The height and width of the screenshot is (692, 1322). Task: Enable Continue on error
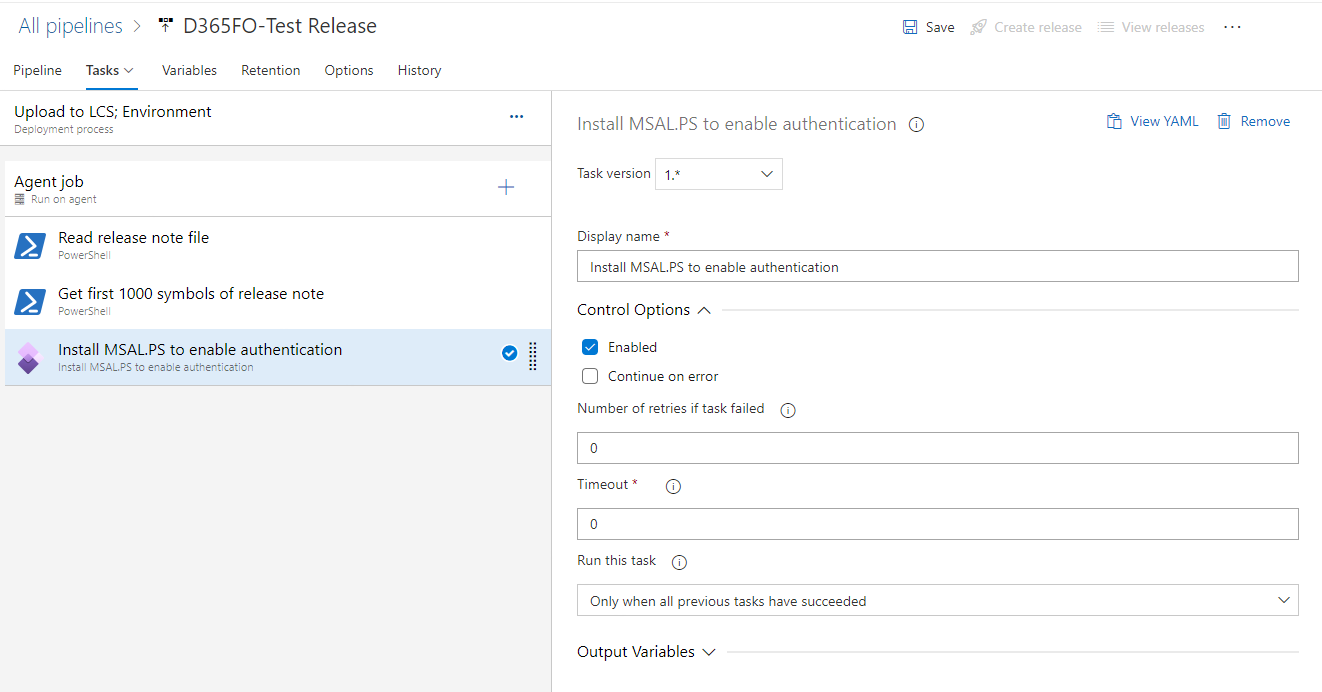(589, 376)
